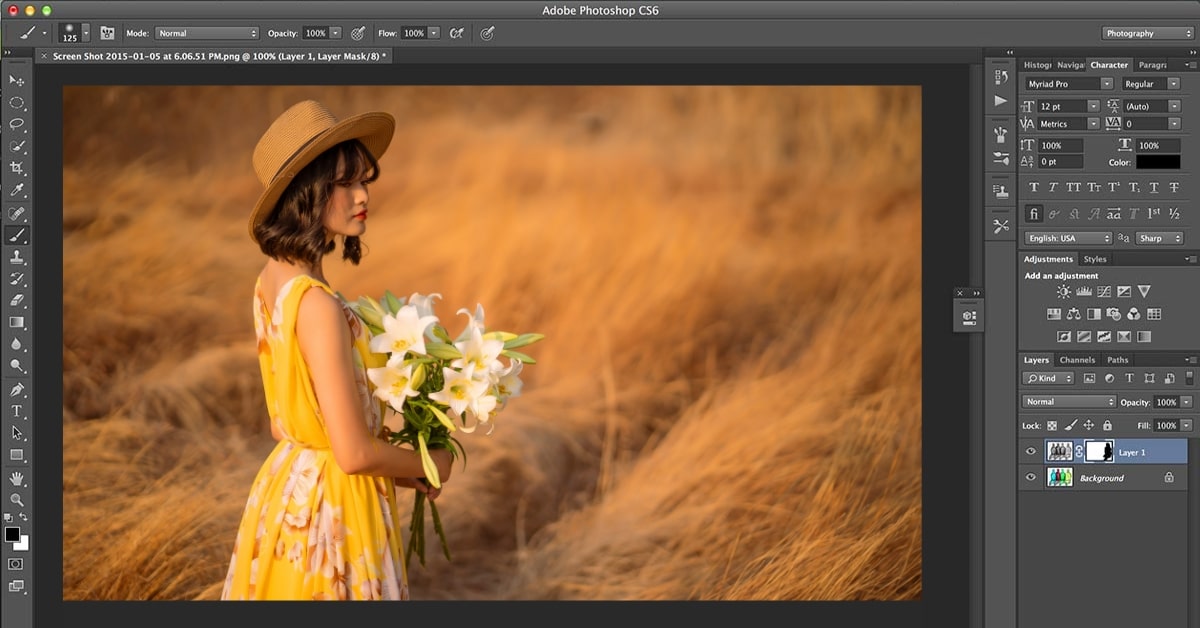Open the Actions panel play icon

click(1001, 101)
